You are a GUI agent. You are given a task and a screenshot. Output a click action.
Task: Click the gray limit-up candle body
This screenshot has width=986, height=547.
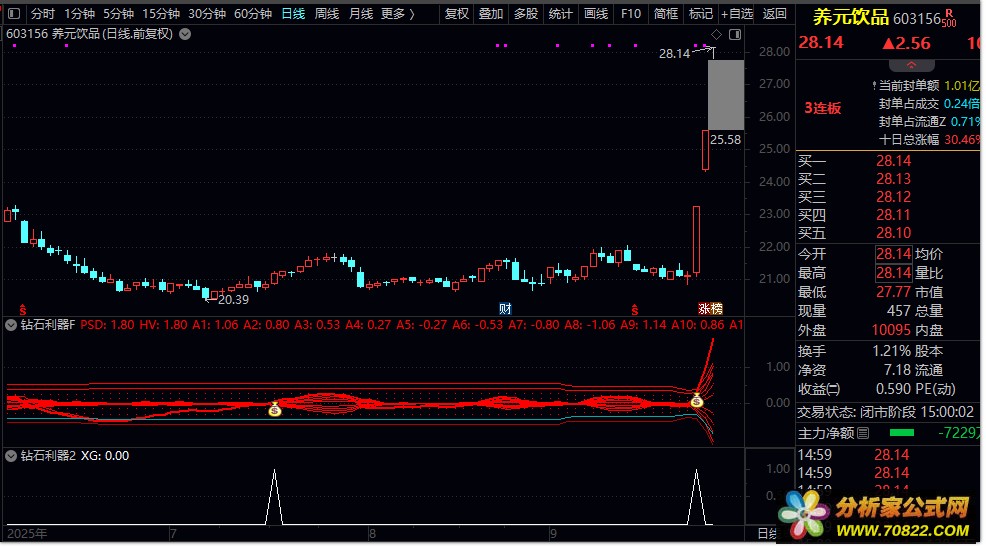click(x=726, y=95)
